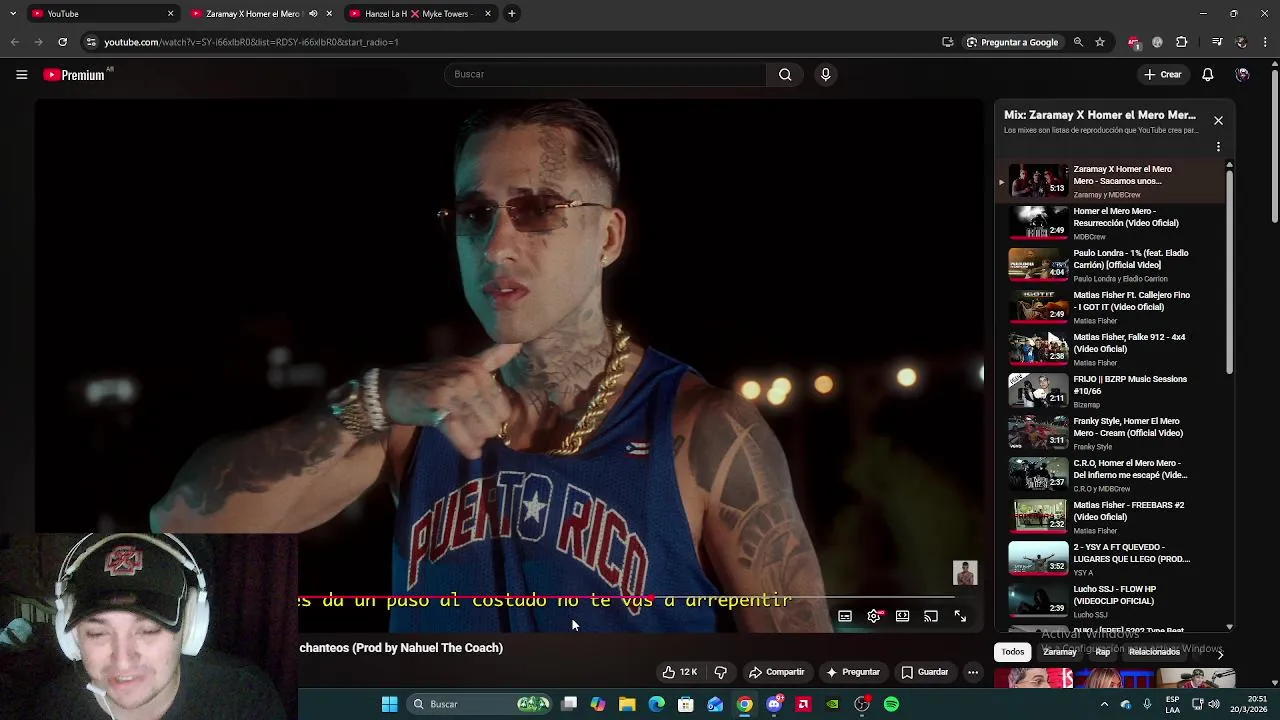This screenshot has height=720, width=1280.
Task: Open the YouTube account avatar menu
Action: tap(1242, 74)
